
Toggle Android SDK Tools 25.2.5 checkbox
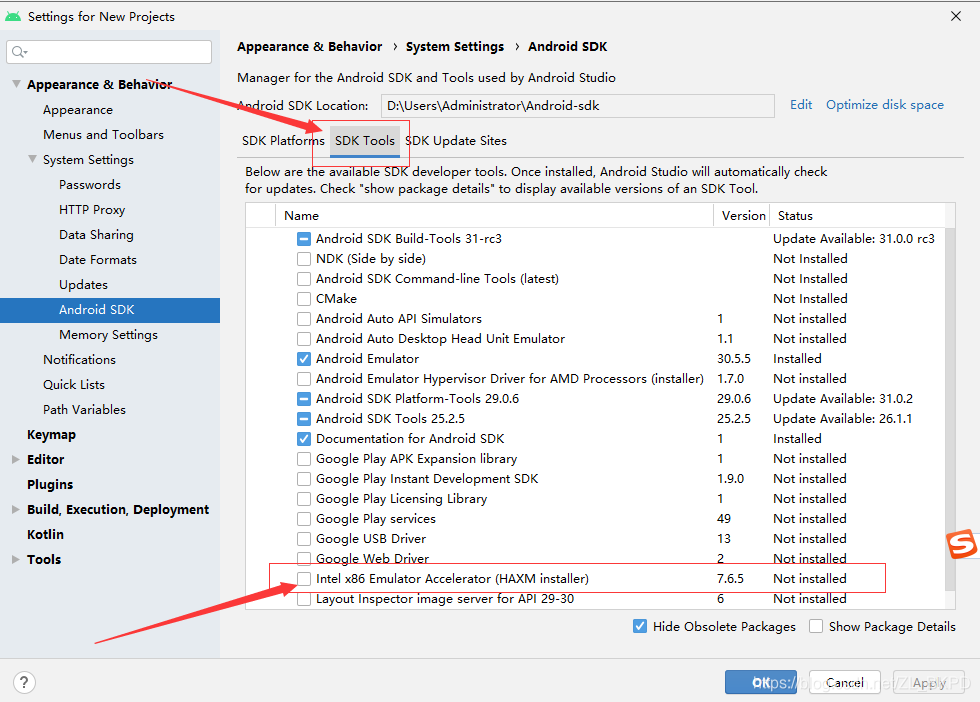pyautogui.click(x=304, y=419)
